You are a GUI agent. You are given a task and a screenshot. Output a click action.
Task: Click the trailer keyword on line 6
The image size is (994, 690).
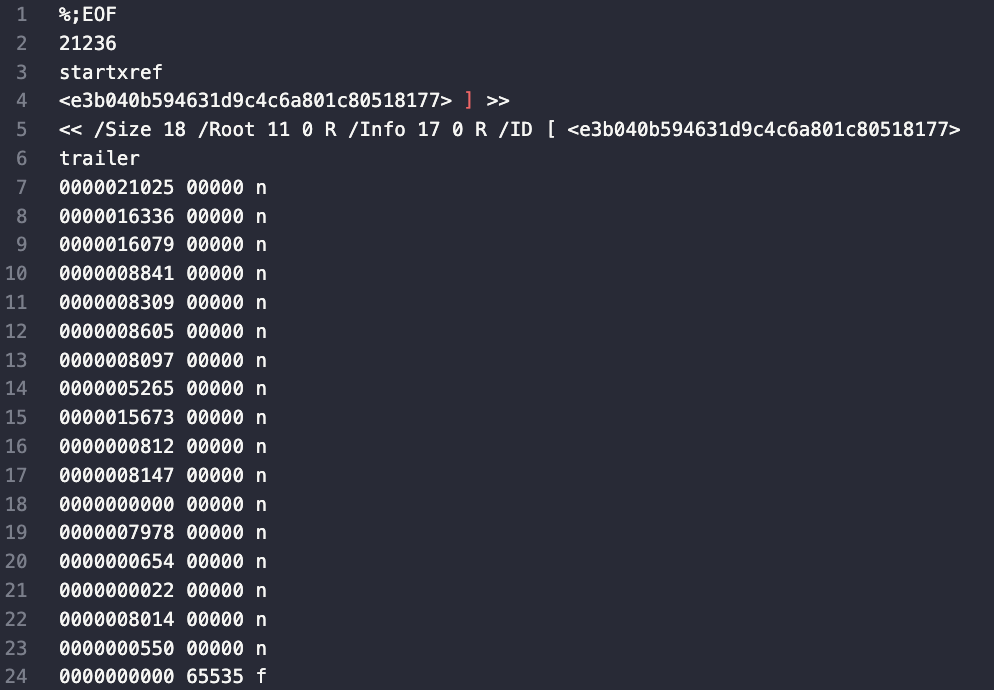tap(100, 159)
